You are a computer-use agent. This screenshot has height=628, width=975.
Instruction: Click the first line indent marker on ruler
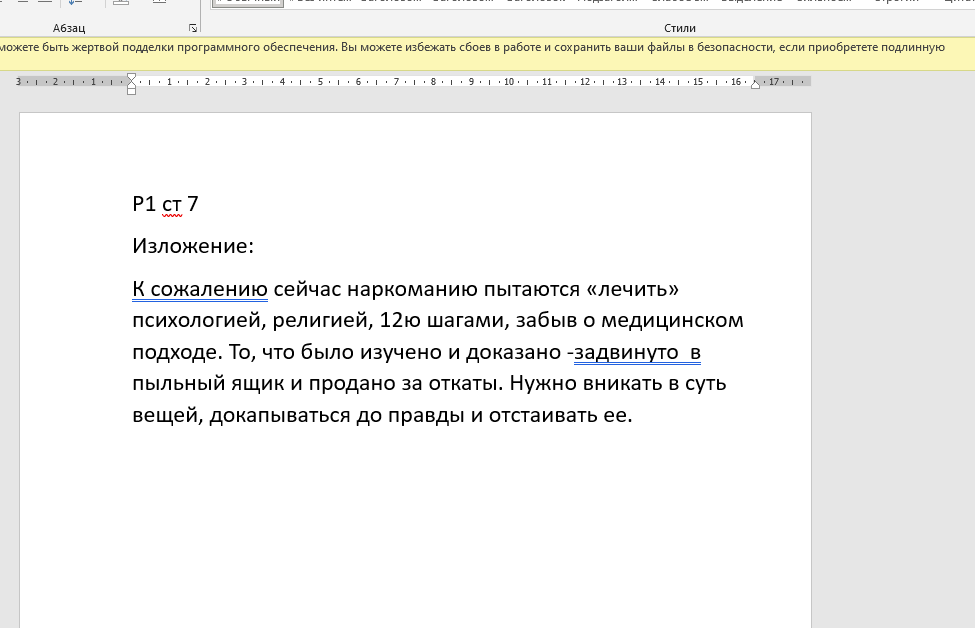tap(131, 77)
